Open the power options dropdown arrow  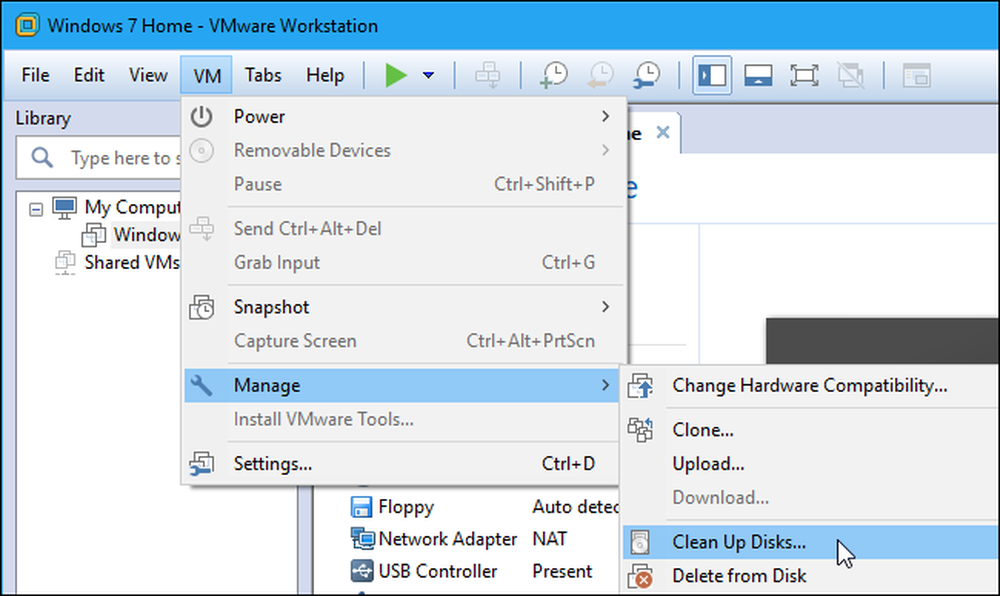click(x=429, y=75)
